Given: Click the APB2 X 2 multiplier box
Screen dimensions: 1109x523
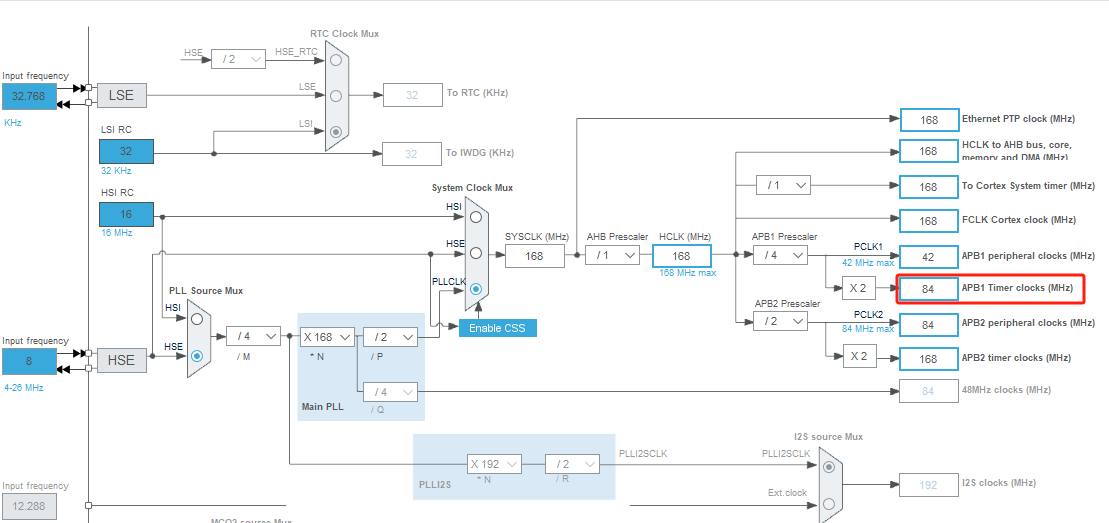Looking at the screenshot, I should click(859, 356).
